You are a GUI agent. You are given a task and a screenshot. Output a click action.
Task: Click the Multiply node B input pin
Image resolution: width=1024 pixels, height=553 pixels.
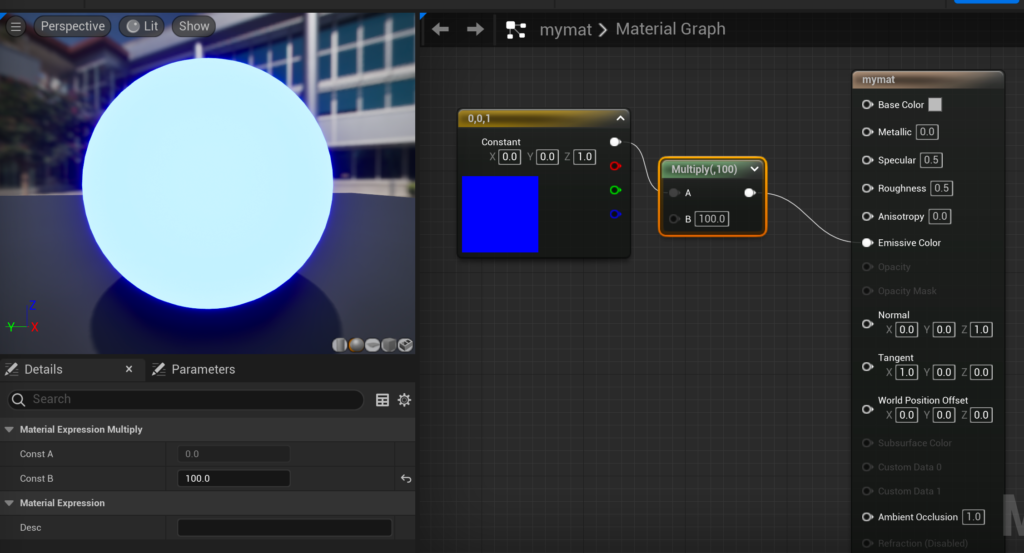(675, 219)
